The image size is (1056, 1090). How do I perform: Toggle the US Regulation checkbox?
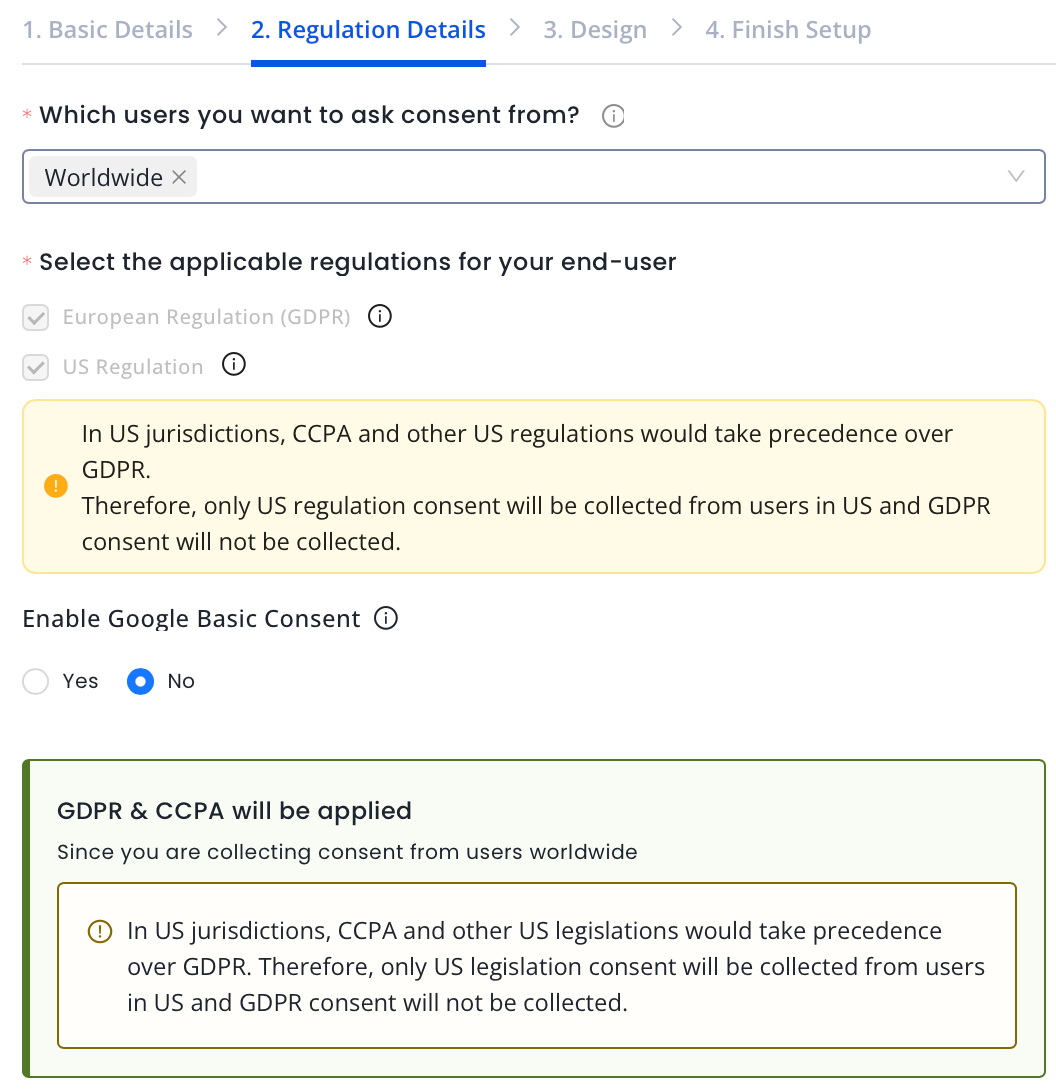[36, 367]
